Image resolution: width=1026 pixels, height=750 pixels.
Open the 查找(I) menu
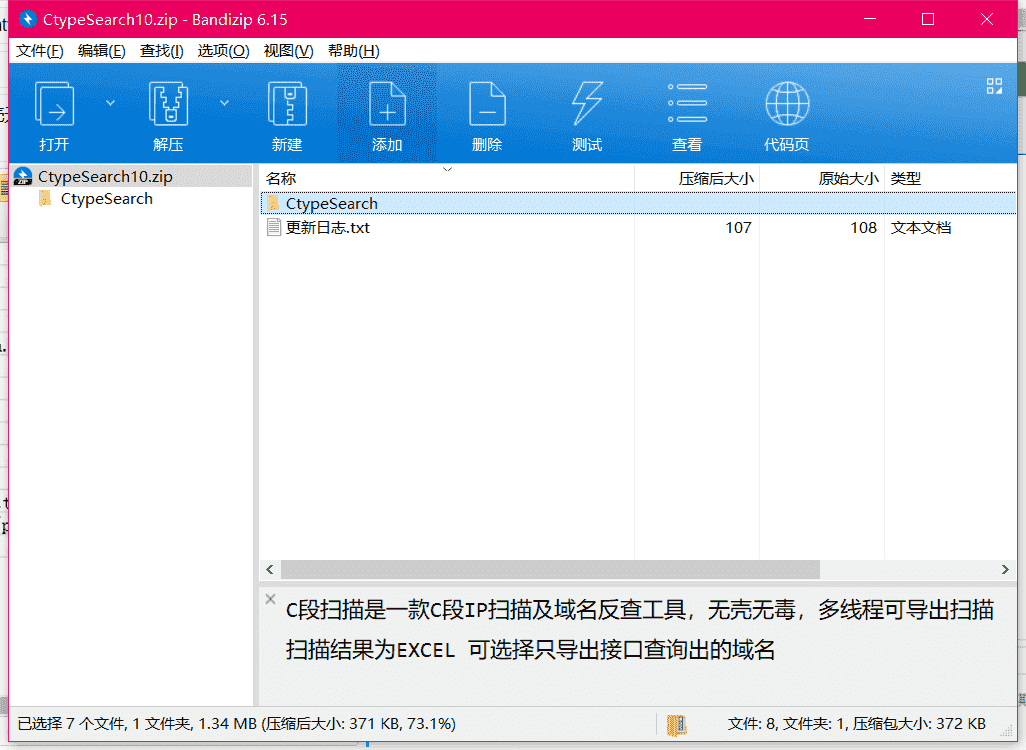click(162, 51)
